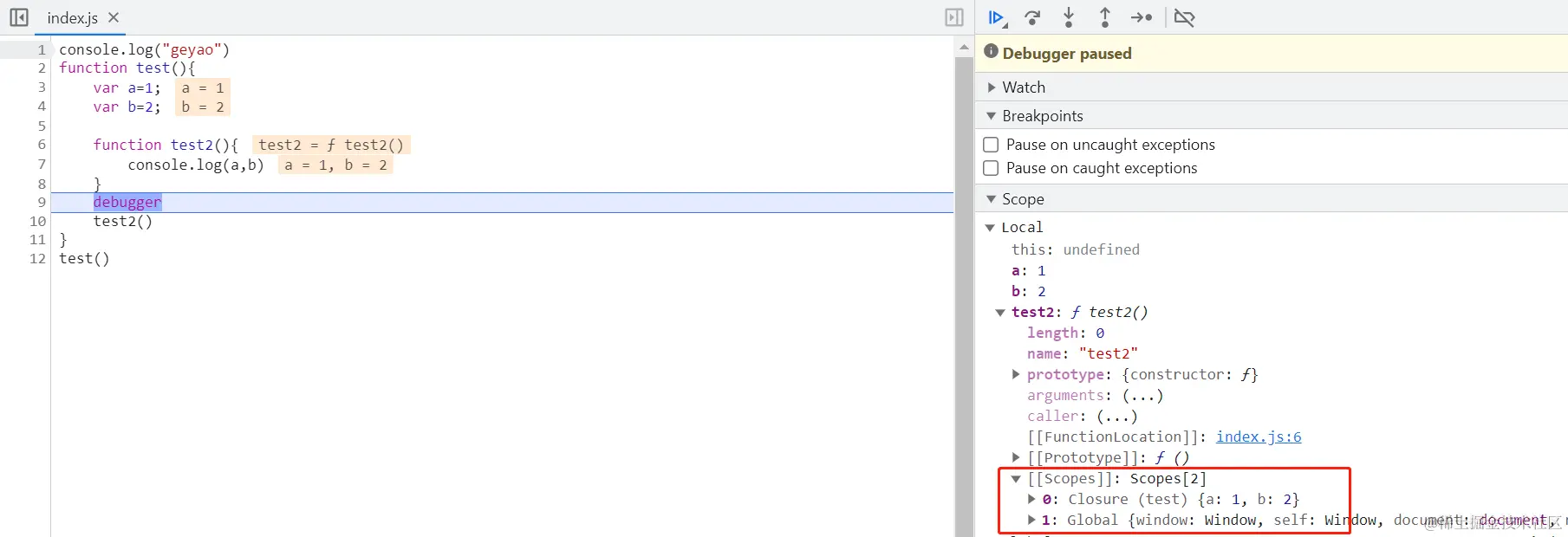Screen dimensions: 1568x537
Task: Click the Debugger paused info icon
Action: tap(991, 52)
